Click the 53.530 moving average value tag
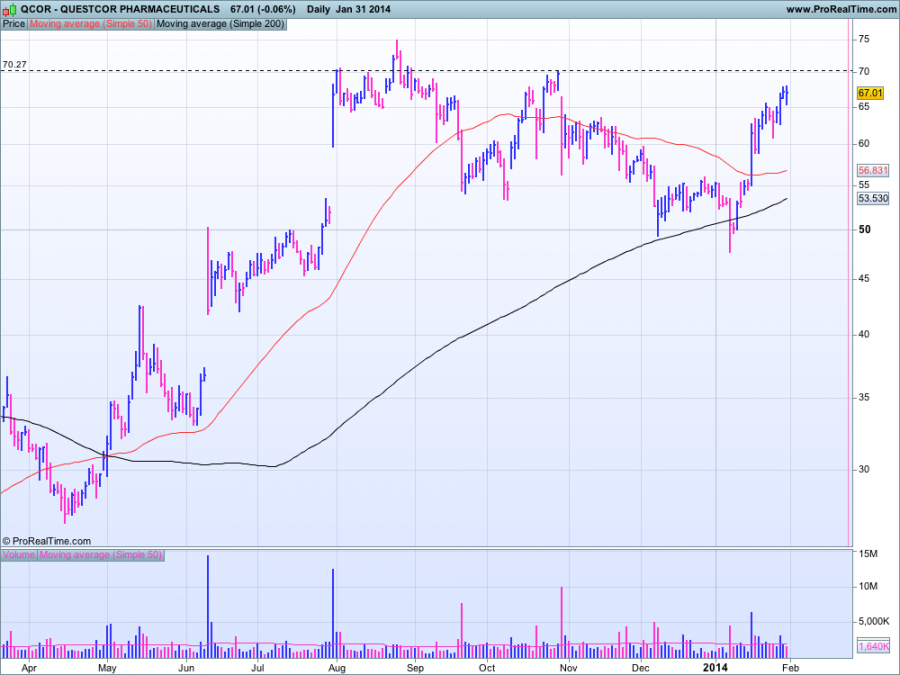Screen dimensions: 900x675 (872, 198)
